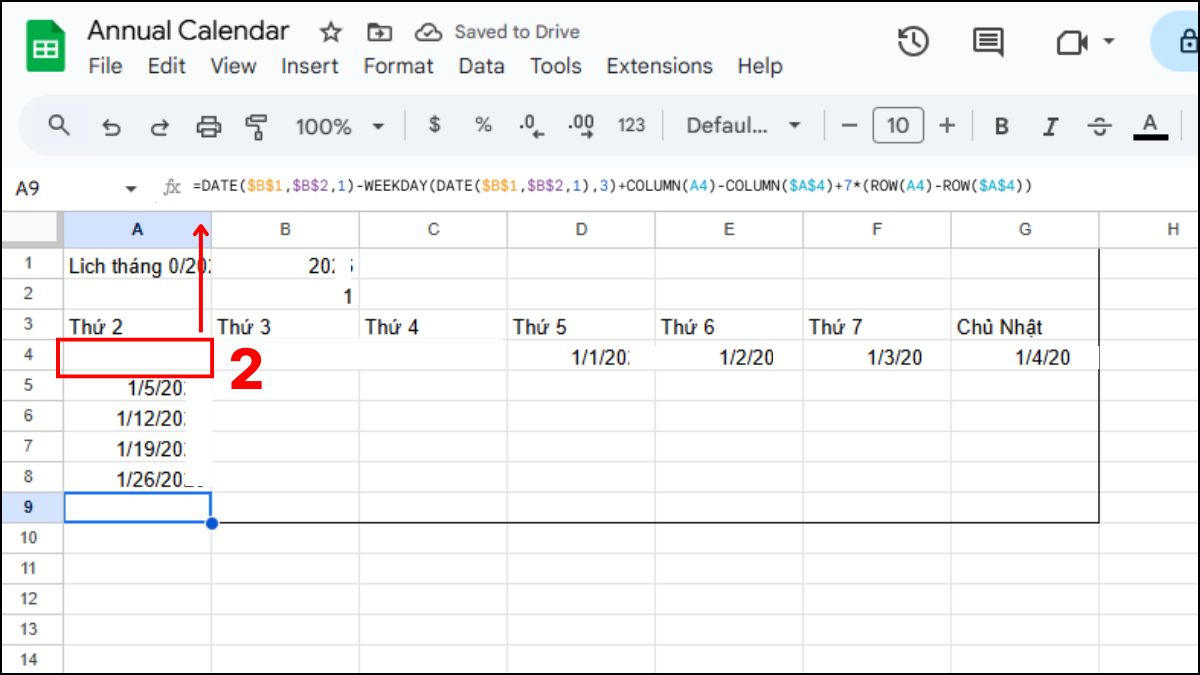Click the Undo button
This screenshot has height=675, width=1200.
point(112,126)
